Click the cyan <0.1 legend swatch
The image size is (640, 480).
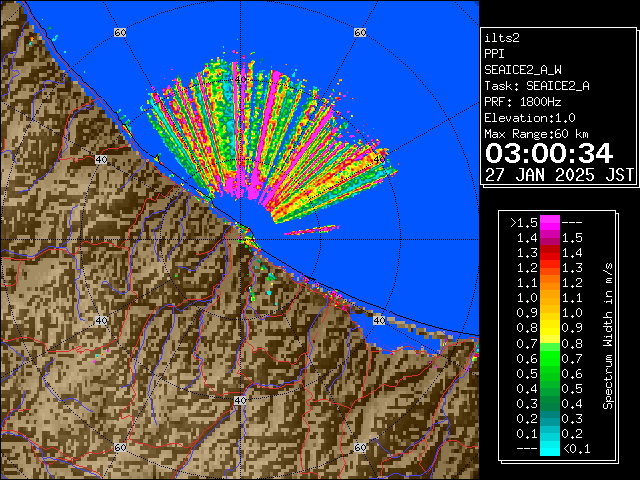(550, 448)
